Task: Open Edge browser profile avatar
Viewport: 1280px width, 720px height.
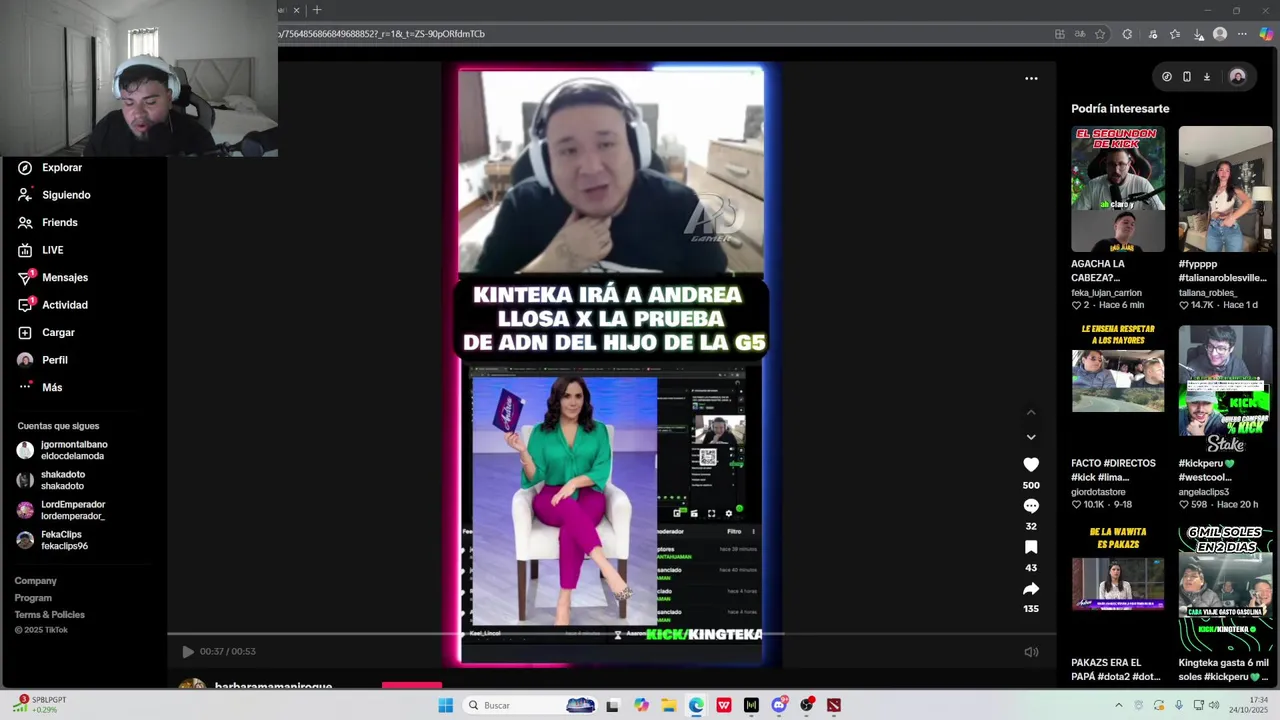Action: 1220,34
